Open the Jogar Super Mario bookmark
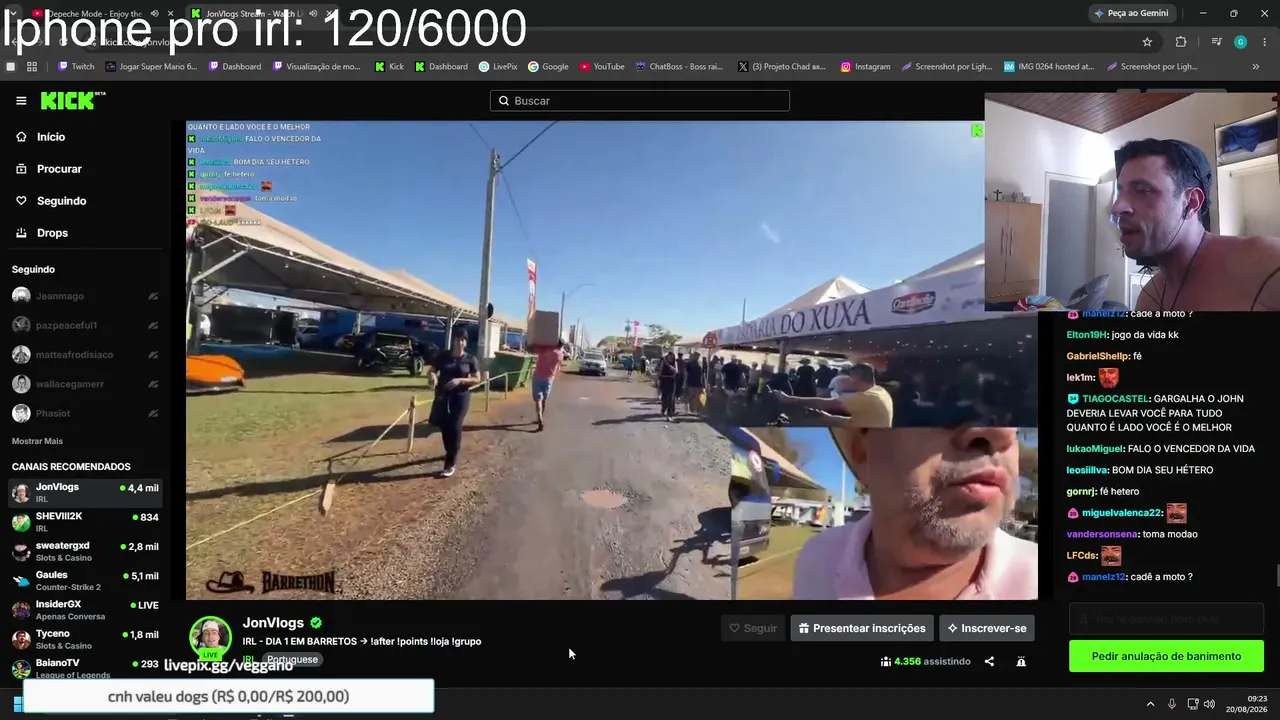 coord(151,67)
